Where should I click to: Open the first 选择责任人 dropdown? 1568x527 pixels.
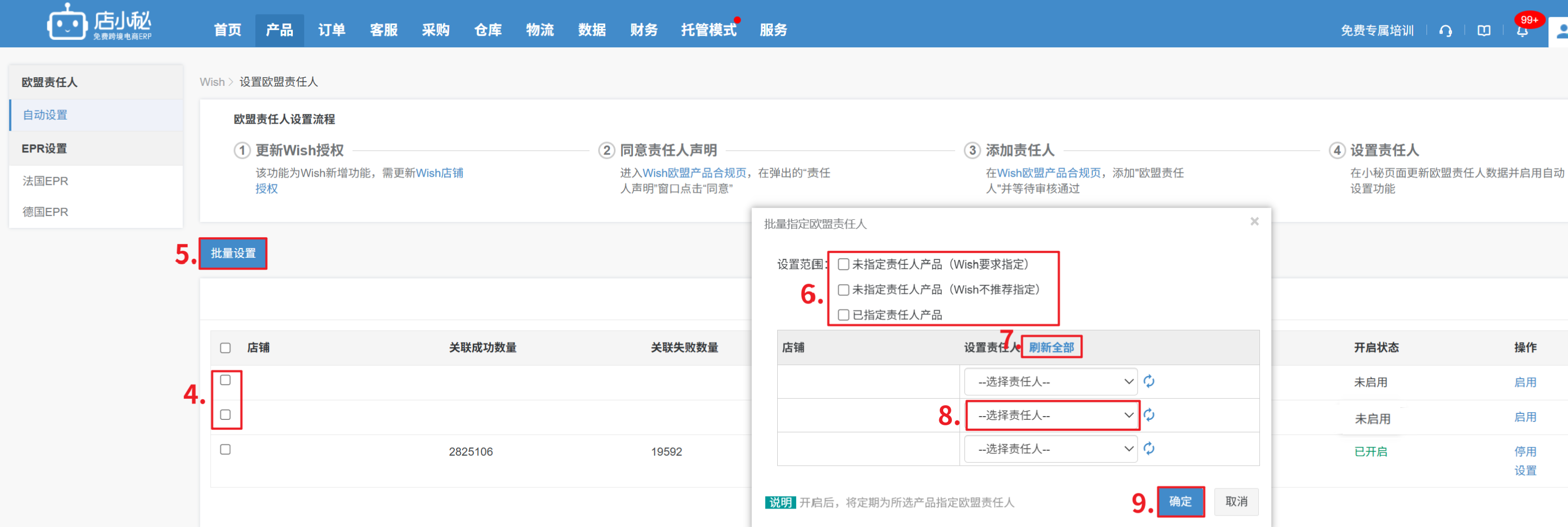click(x=1050, y=382)
